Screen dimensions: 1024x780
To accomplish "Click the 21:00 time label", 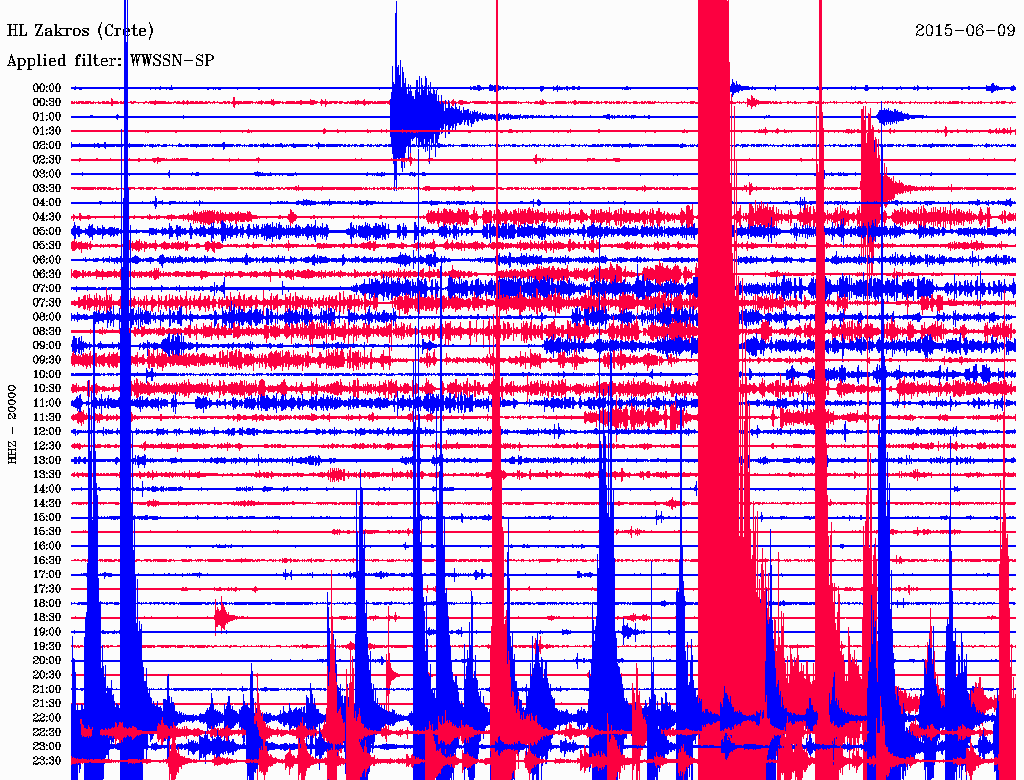I will pyautogui.click(x=47, y=689).
